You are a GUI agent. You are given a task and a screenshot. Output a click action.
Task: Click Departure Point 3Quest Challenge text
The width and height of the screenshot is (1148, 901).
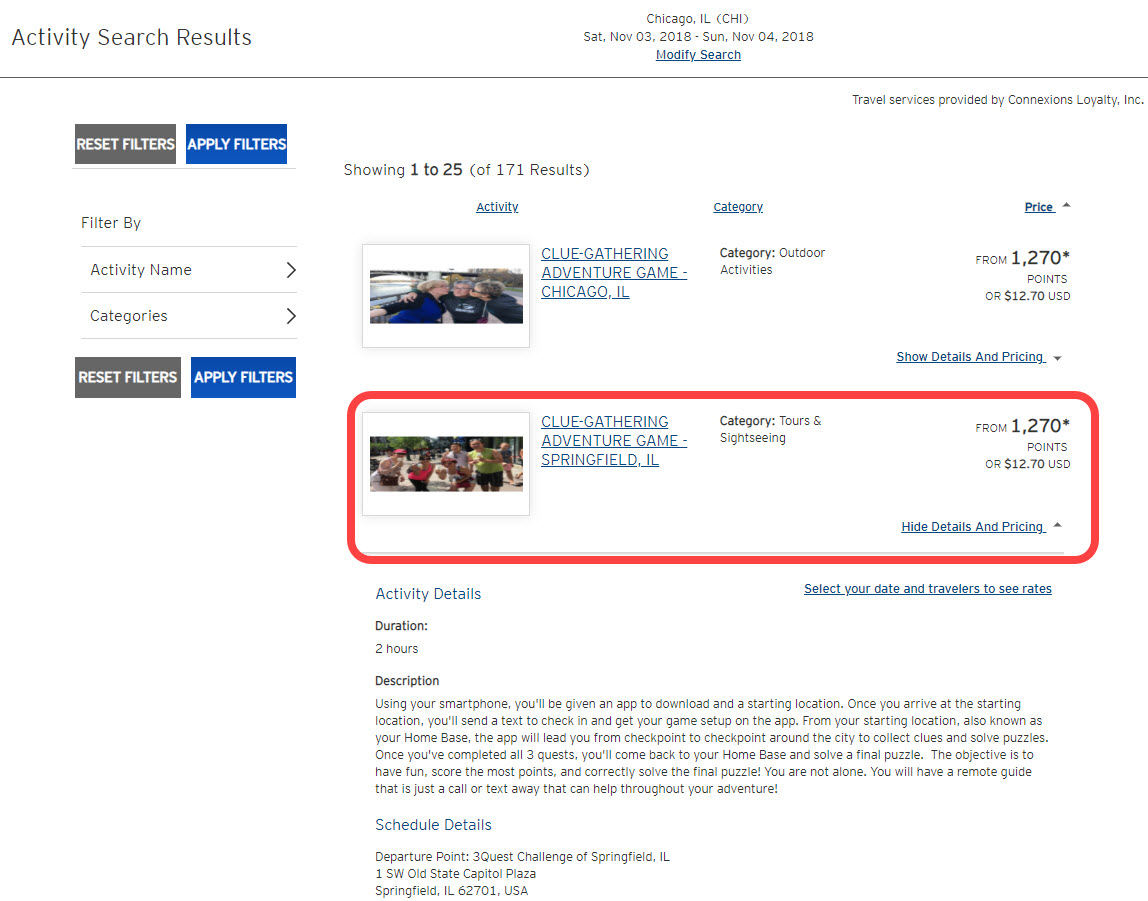pyautogui.click(x=522, y=857)
